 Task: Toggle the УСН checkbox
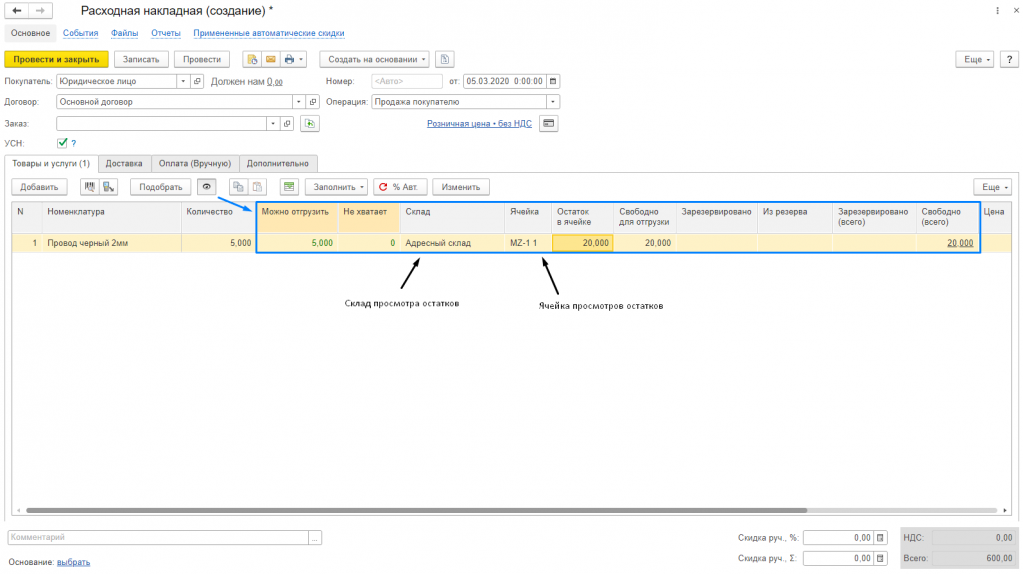tap(62, 143)
